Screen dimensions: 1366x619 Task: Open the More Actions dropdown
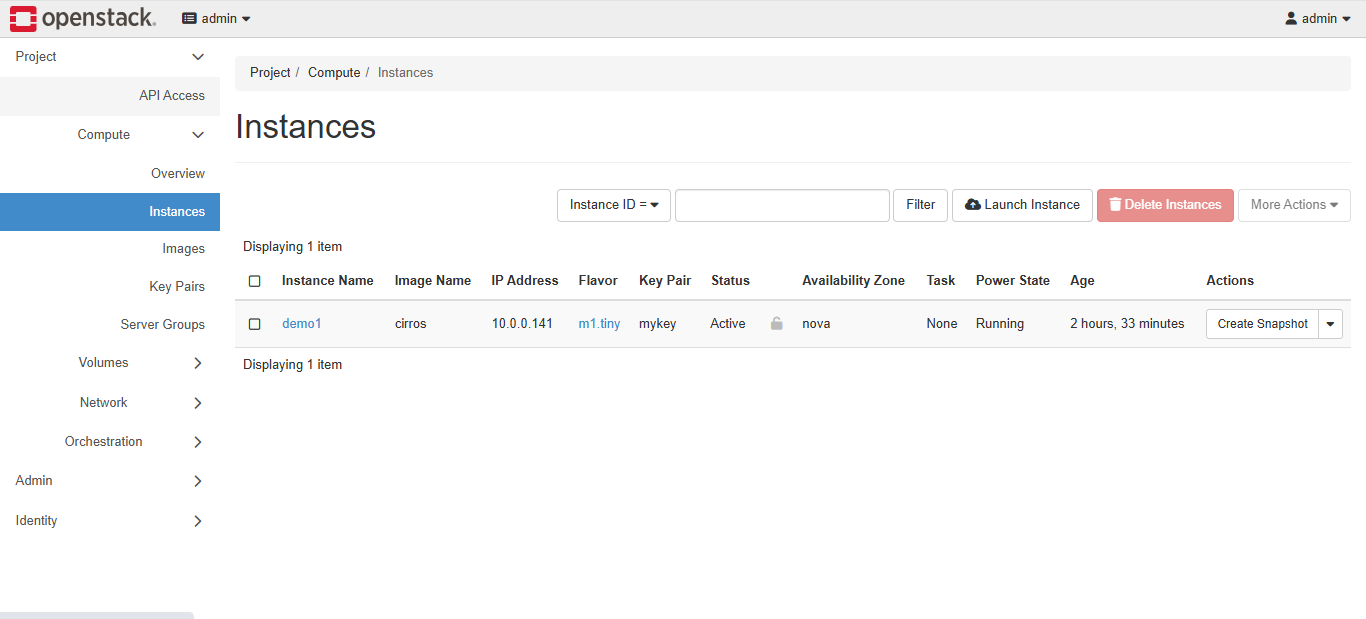pos(1294,205)
